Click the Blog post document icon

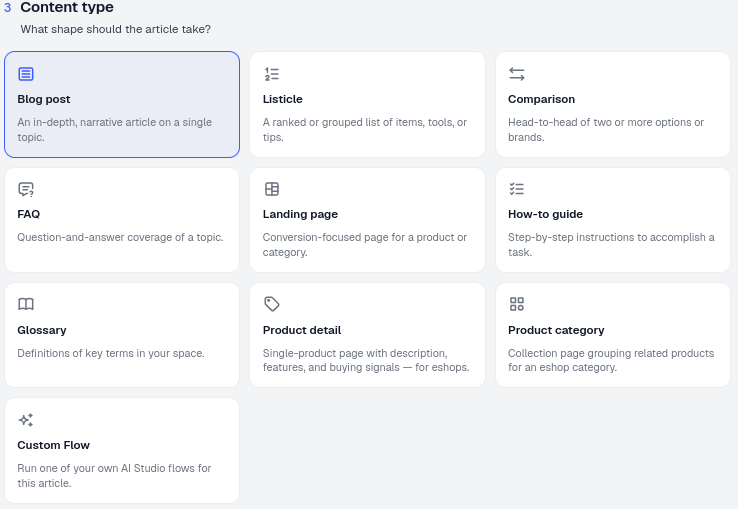pos(26,74)
